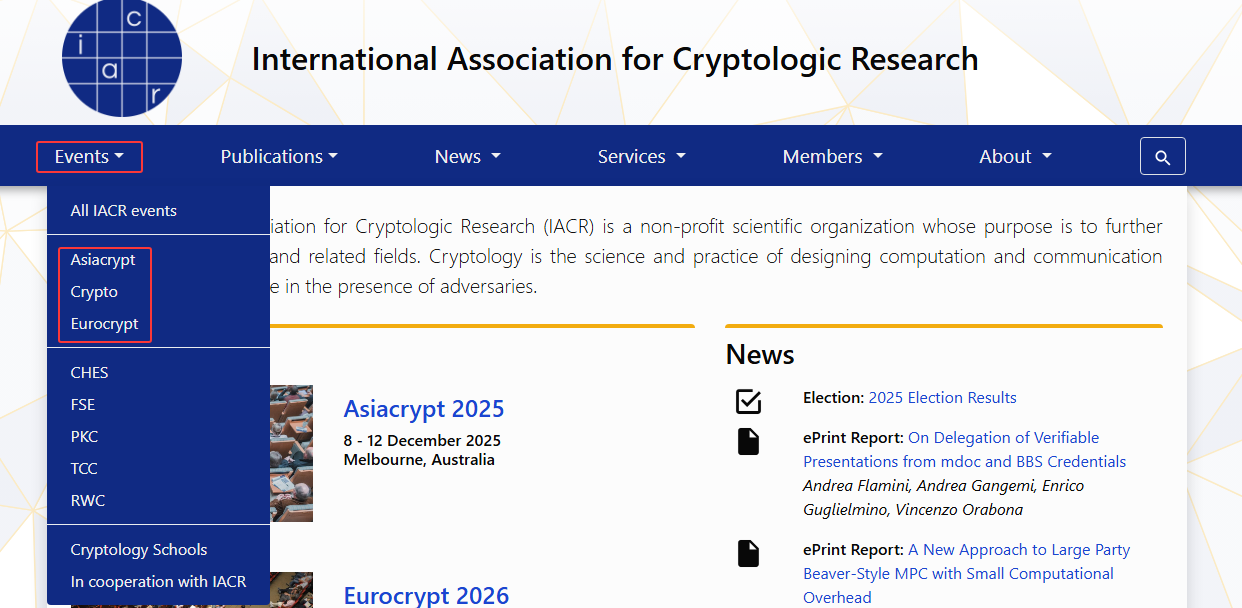Choose Crypto from Events menu

(x=158, y=292)
